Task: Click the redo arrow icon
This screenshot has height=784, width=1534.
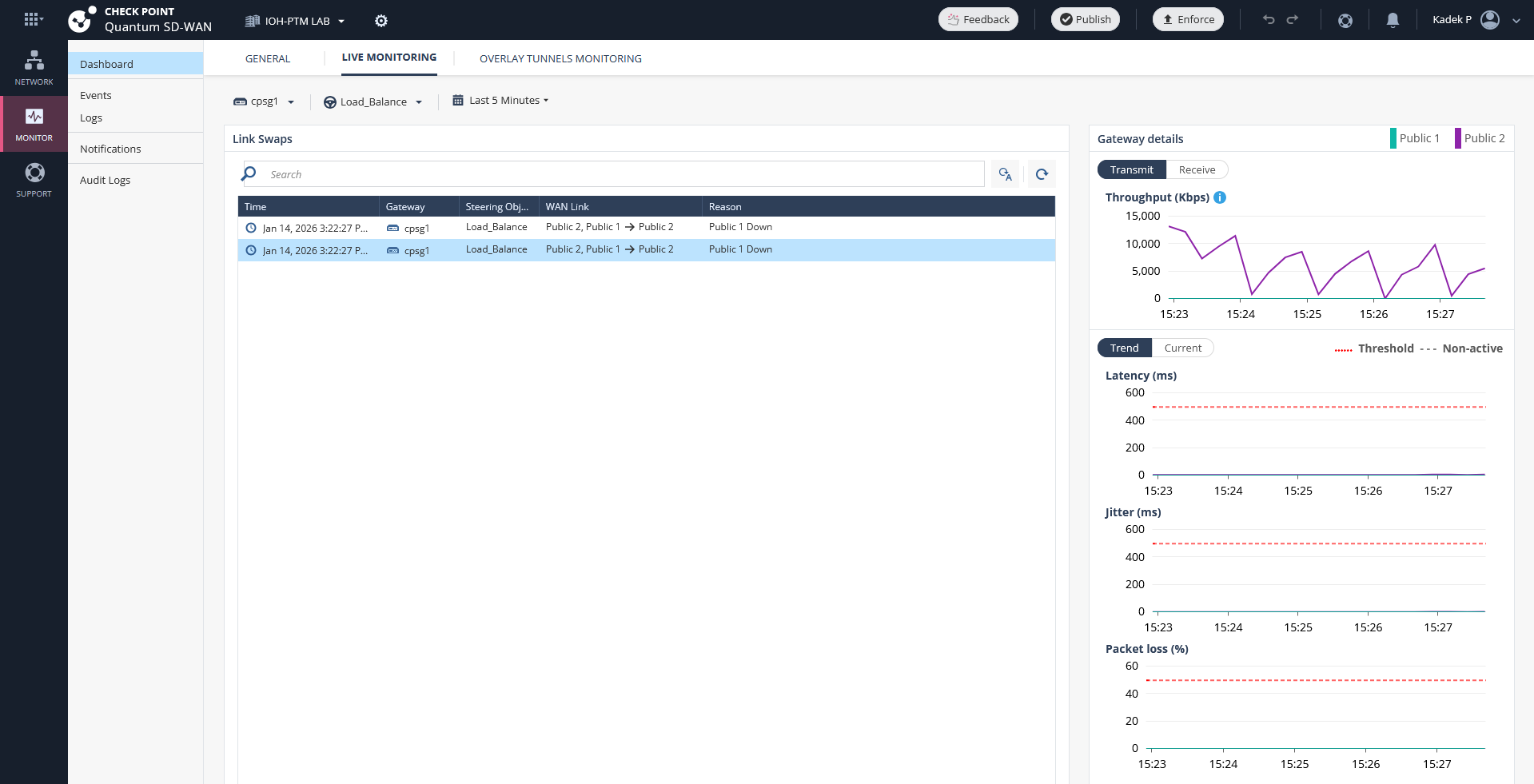Action: [x=1293, y=20]
